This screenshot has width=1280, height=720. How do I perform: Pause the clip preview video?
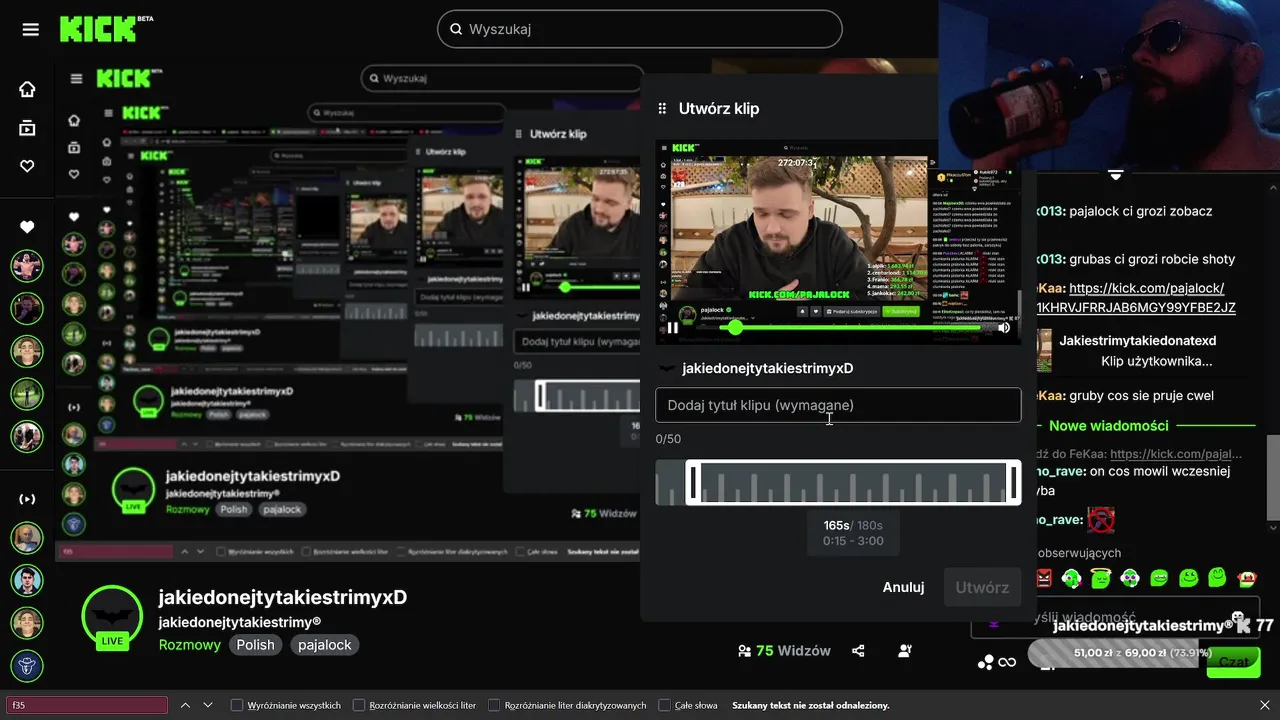coord(673,327)
